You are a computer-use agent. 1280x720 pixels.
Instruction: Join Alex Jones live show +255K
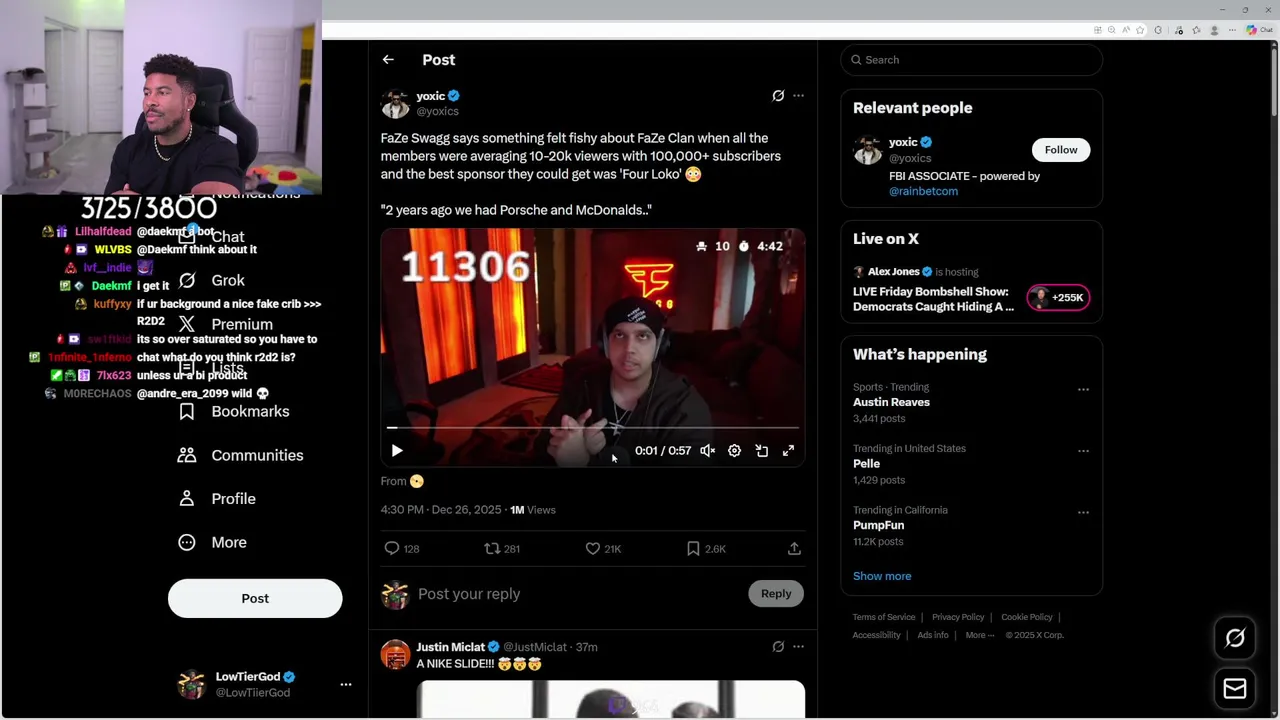(1058, 298)
